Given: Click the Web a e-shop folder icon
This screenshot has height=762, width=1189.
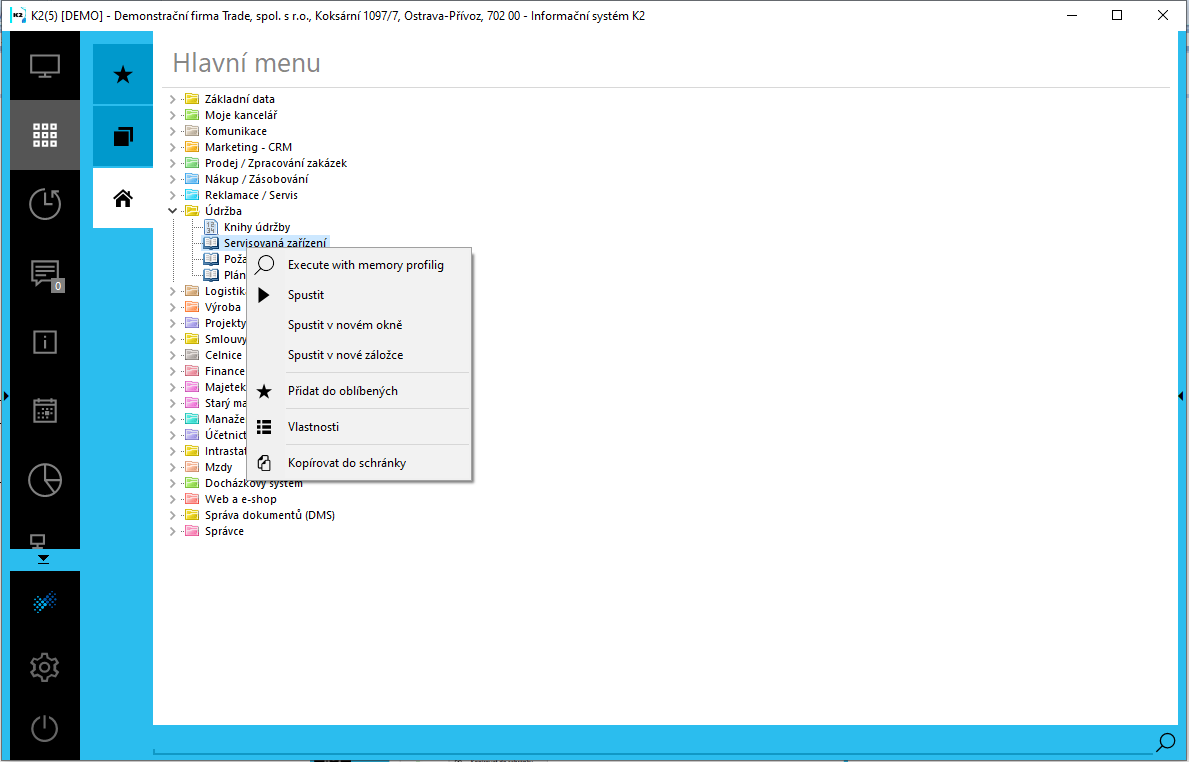Looking at the screenshot, I should [191, 499].
